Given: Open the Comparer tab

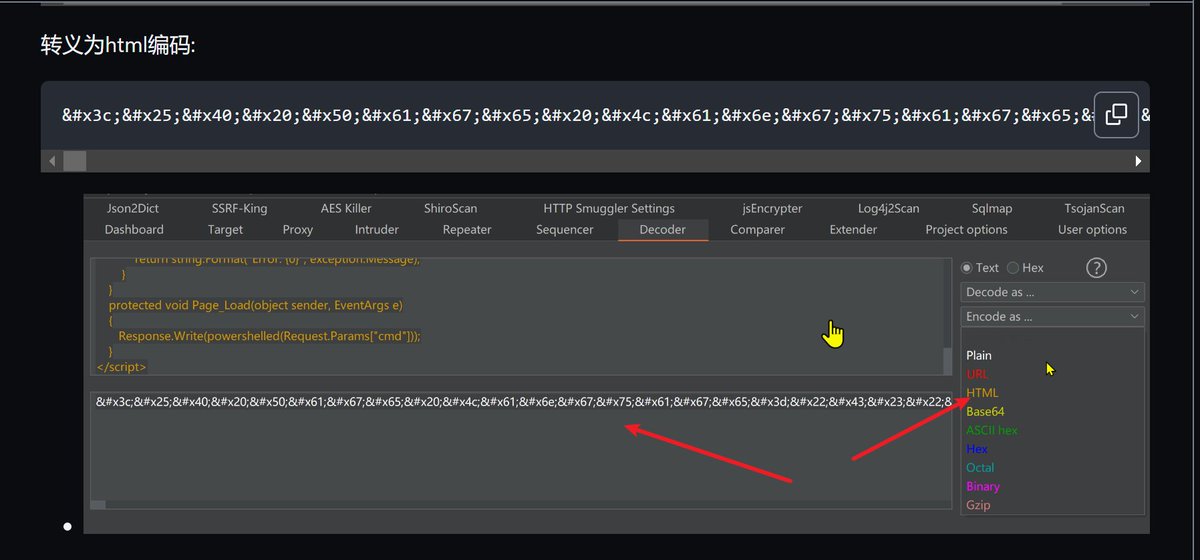Looking at the screenshot, I should tap(757, 229).
